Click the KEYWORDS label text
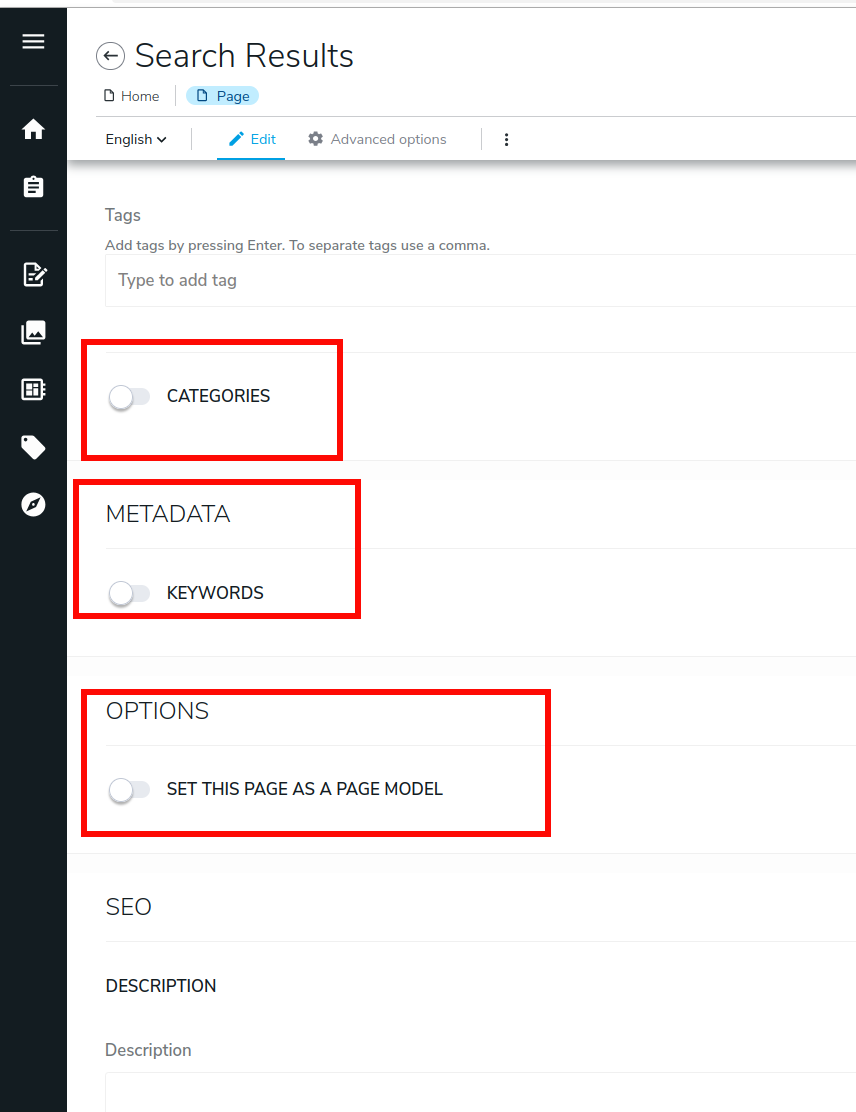Screen dimensions: 856x1112 click(x=215, y=593)
